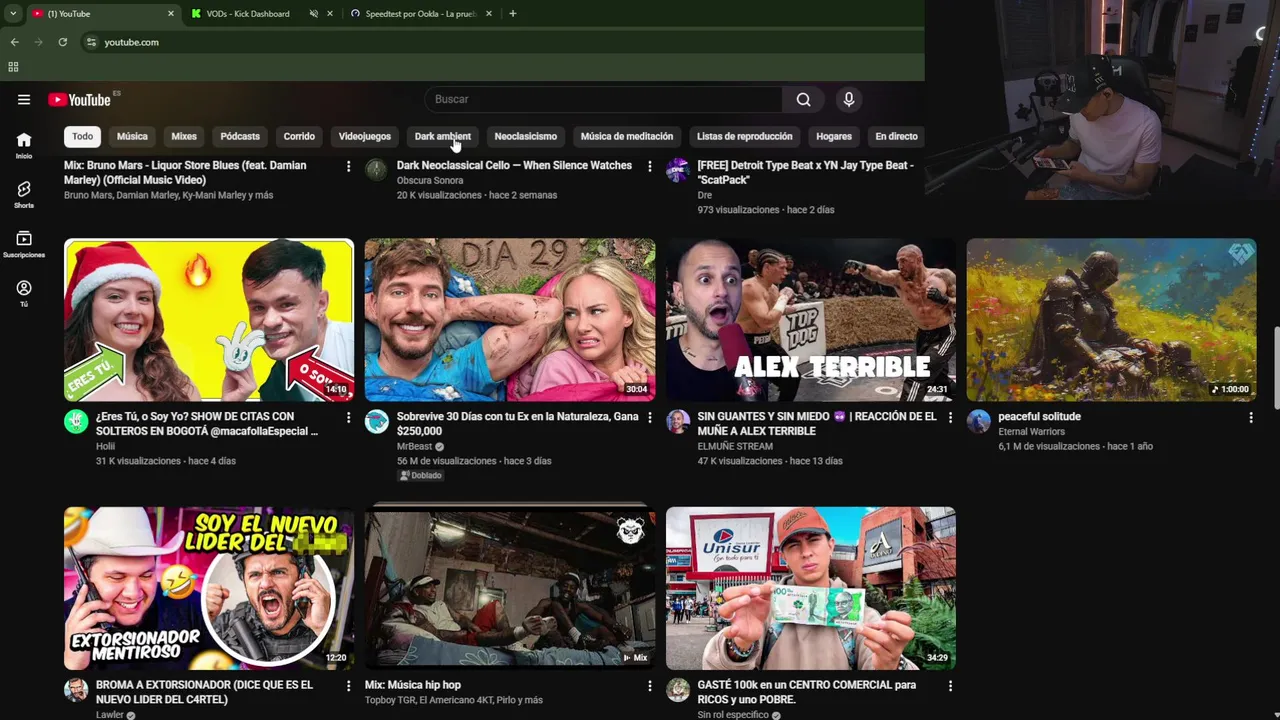Open the Holii channel avatar

76,421
